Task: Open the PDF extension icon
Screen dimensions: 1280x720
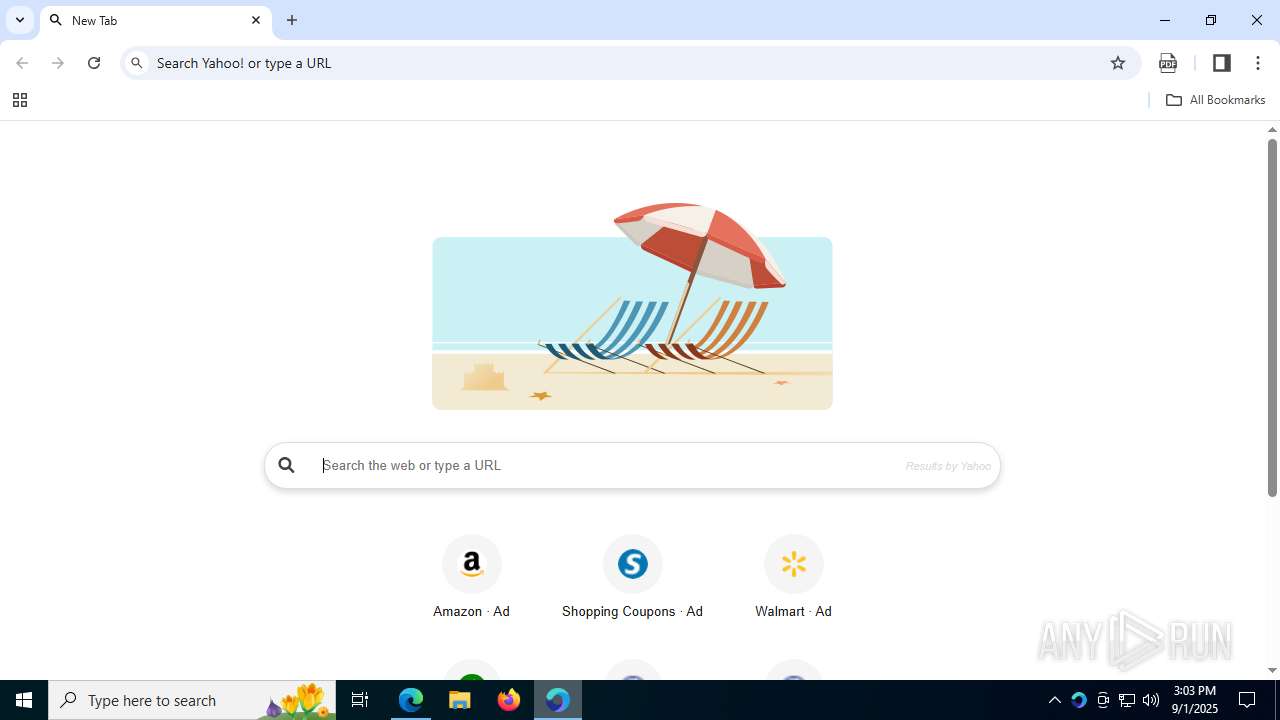Action: (1168, 63)
